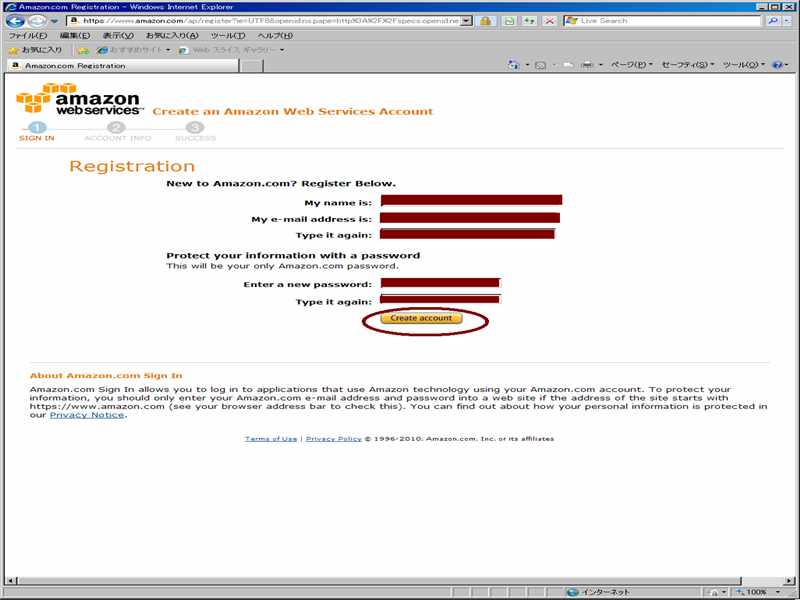Click step 2 ACCOUNT INFO circle
800x600 pixels.
[116, 128]
